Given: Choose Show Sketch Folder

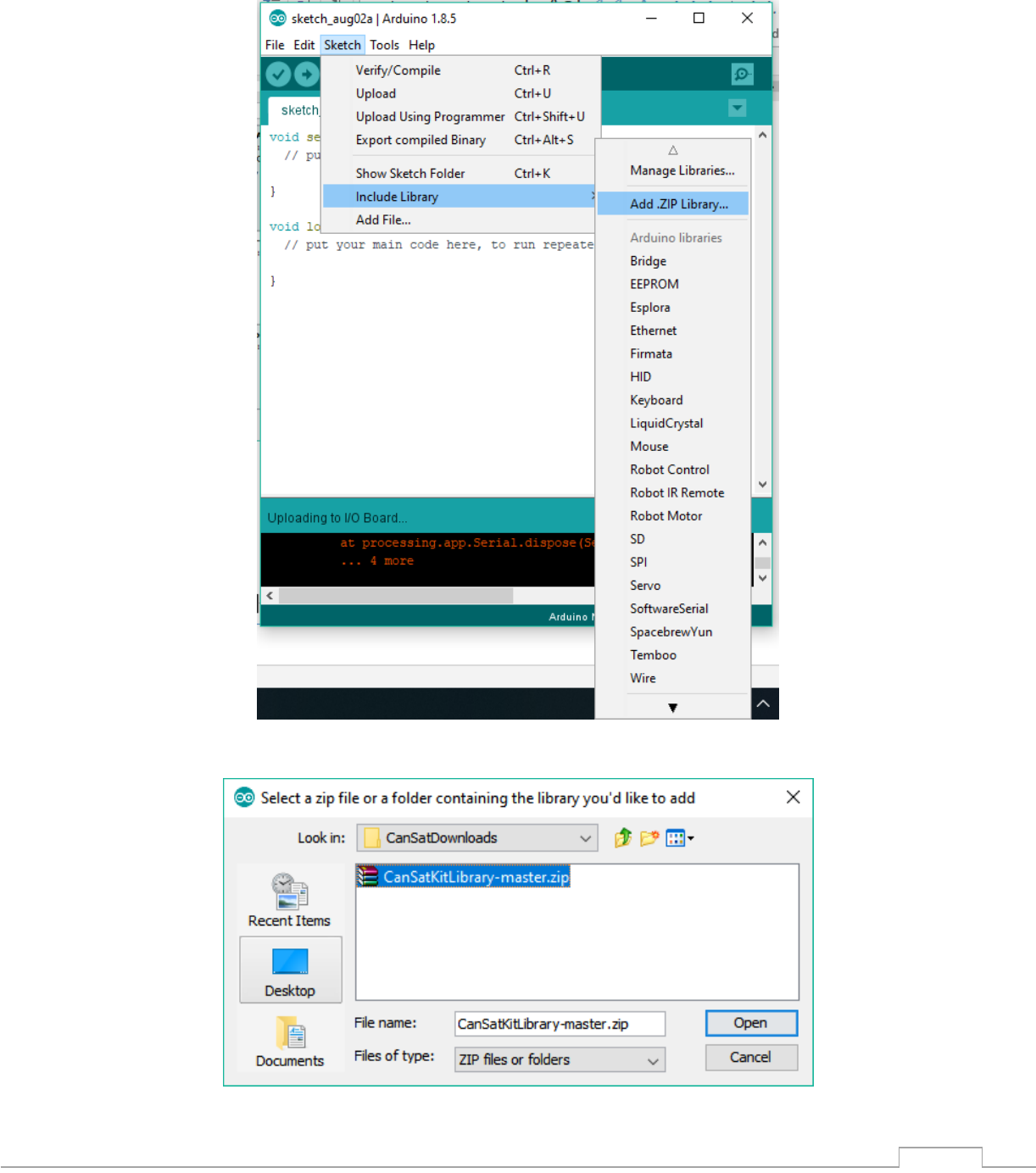Looking at the screenshot, I should point(461,173).
